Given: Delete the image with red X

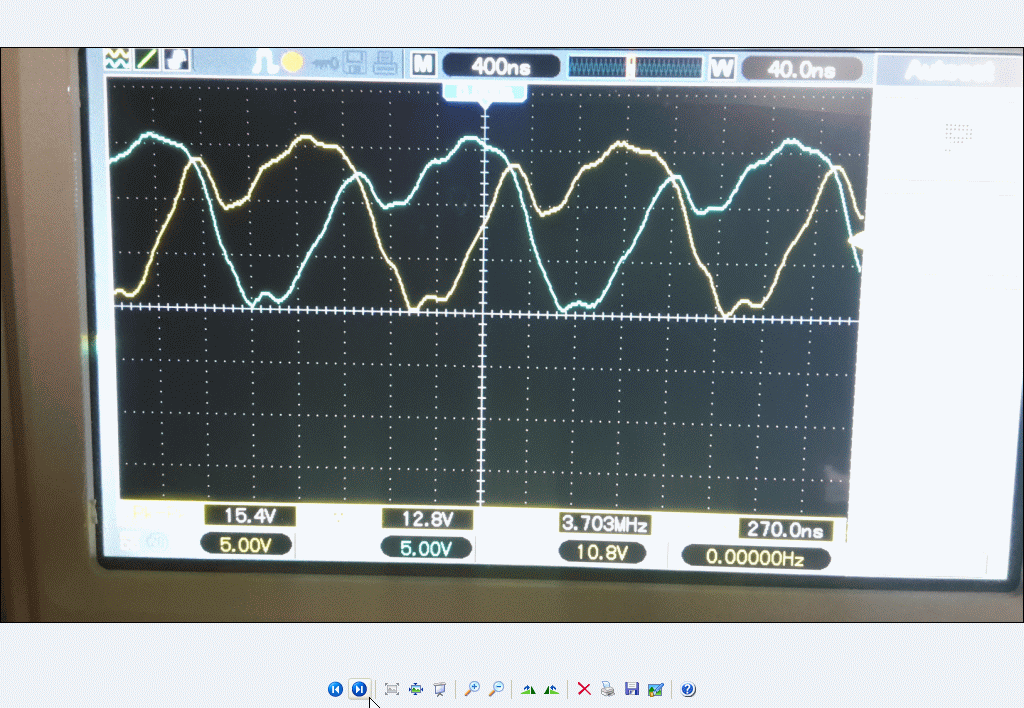Looking at the screenshot, I should pos(584,689).
